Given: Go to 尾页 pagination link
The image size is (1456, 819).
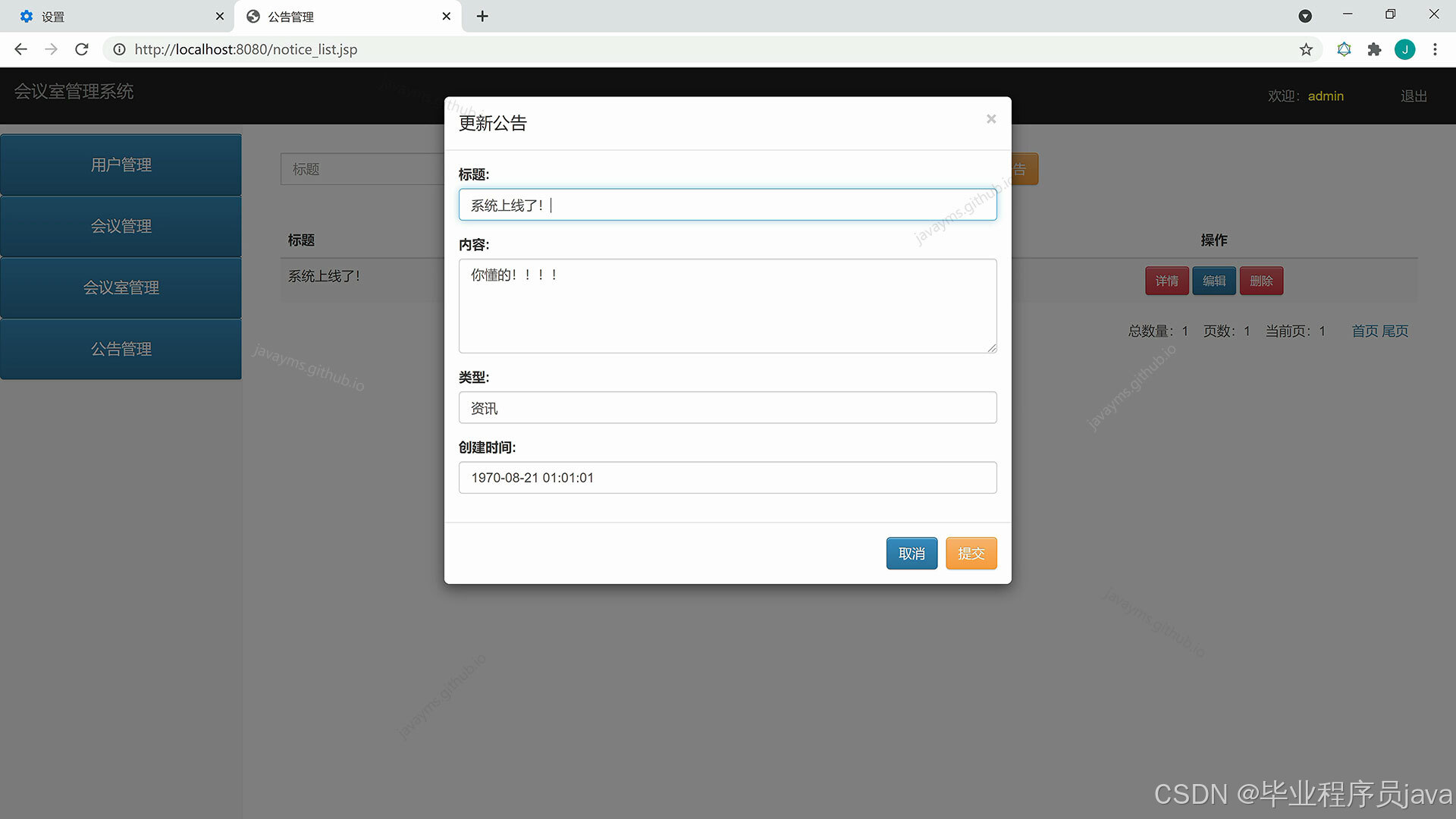Looking at the screenshot, I should [x=1395, y=331].
